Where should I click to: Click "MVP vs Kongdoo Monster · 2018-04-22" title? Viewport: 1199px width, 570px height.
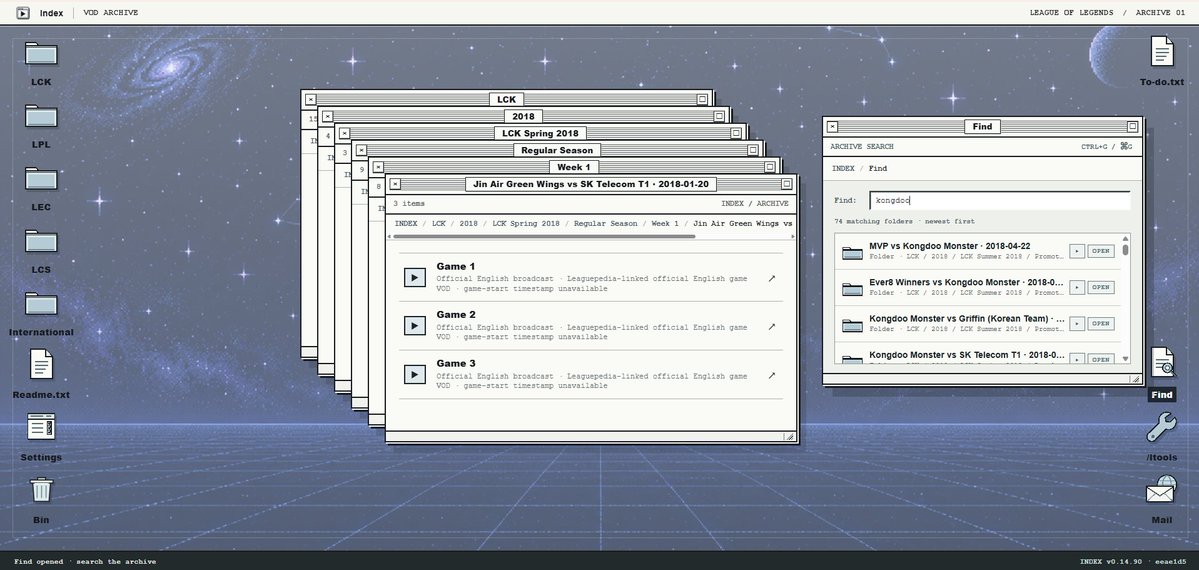click(x=950, y=246)
